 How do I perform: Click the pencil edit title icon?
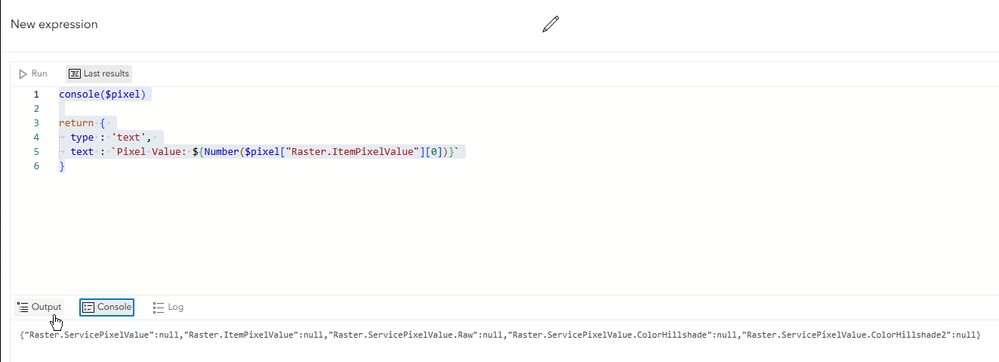(550, 24)
